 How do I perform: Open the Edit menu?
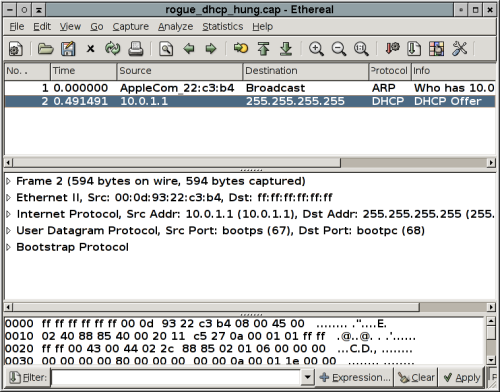point(42,26)
